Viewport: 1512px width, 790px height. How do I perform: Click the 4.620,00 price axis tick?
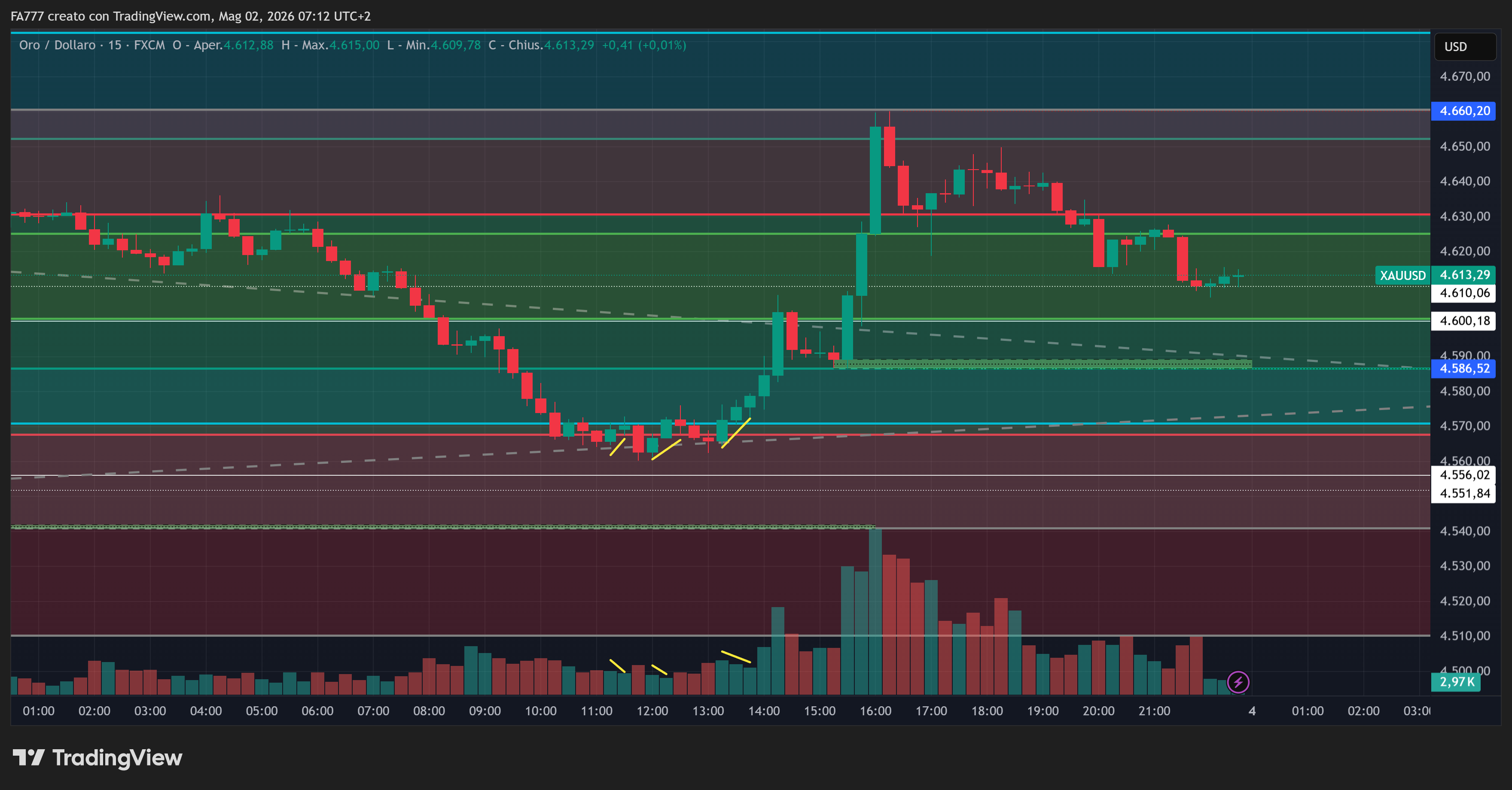click(x=1464, y=251)
